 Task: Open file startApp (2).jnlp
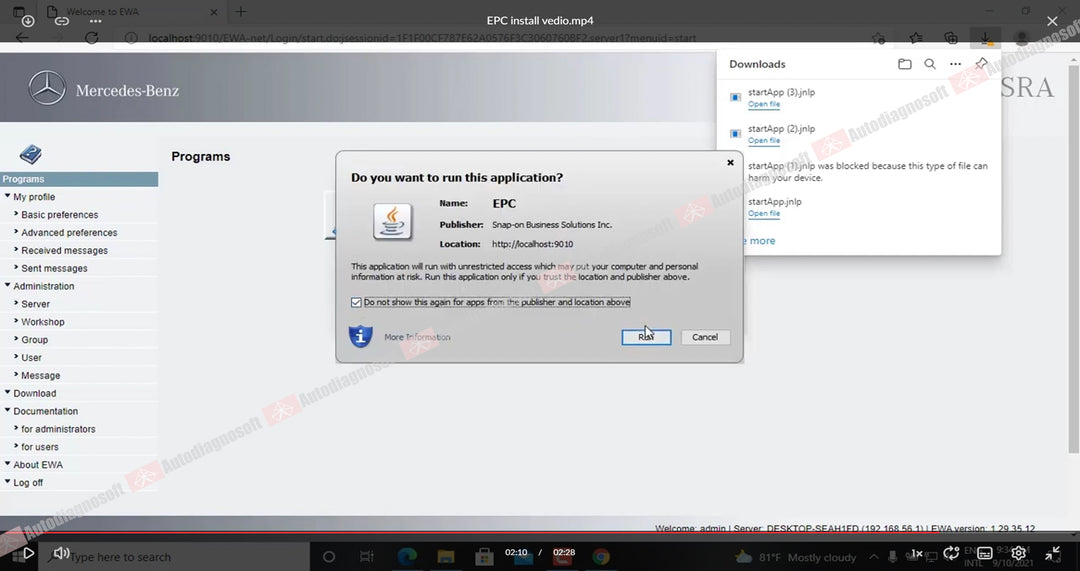[x=764, y=141]
